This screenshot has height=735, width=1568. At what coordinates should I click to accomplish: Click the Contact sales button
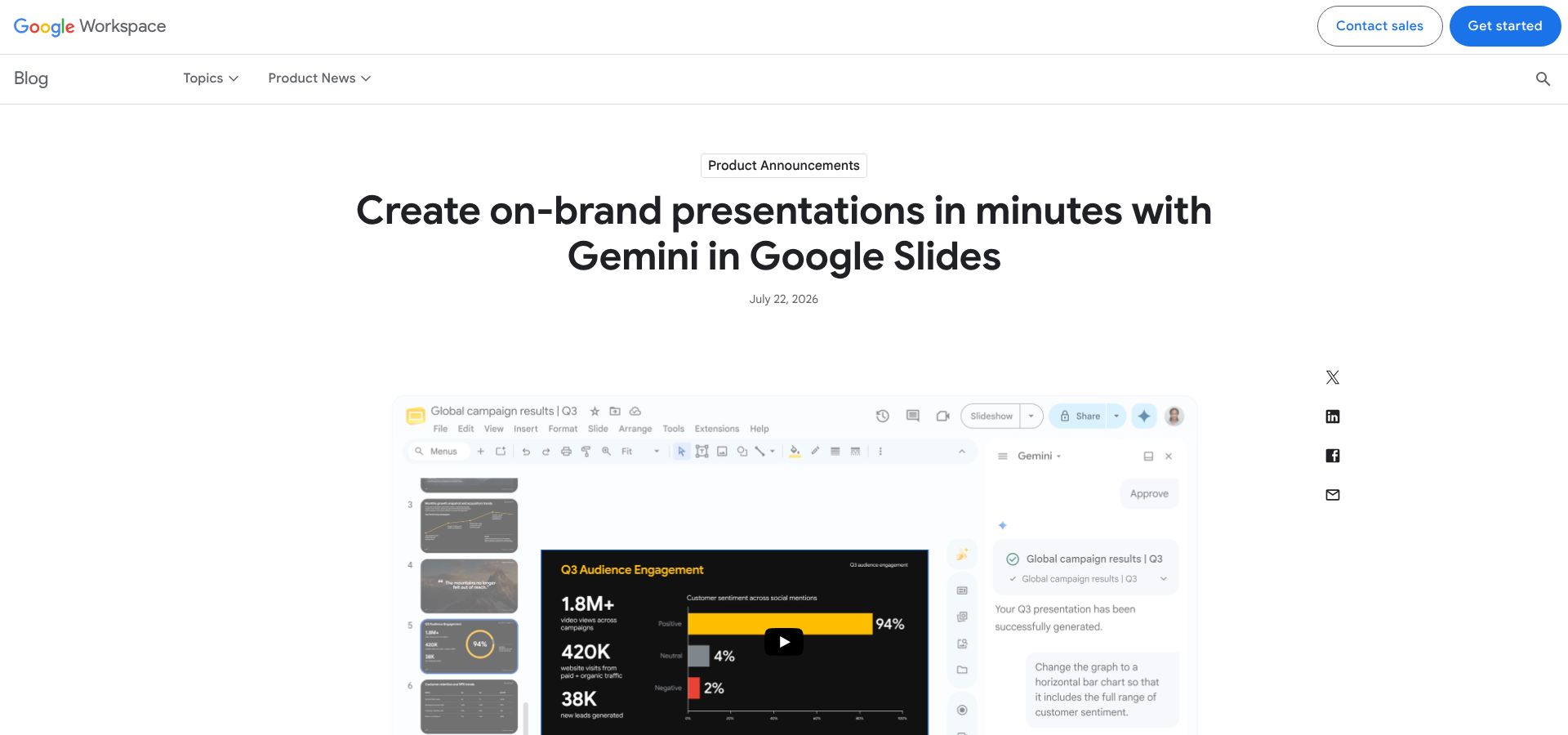(x=1379, y=26)
